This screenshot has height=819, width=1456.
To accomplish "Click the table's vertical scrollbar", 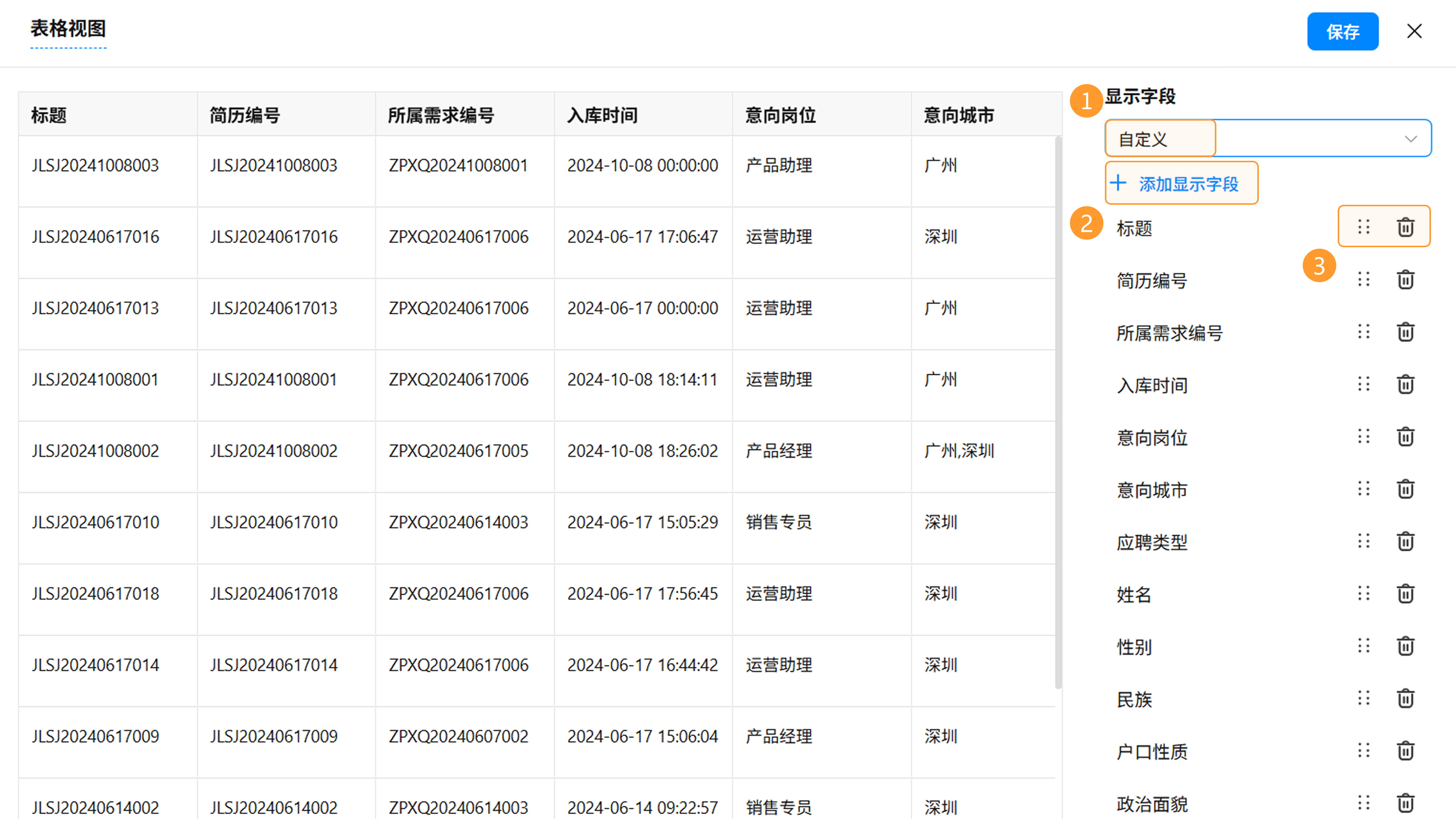I will click(1058, 413).
